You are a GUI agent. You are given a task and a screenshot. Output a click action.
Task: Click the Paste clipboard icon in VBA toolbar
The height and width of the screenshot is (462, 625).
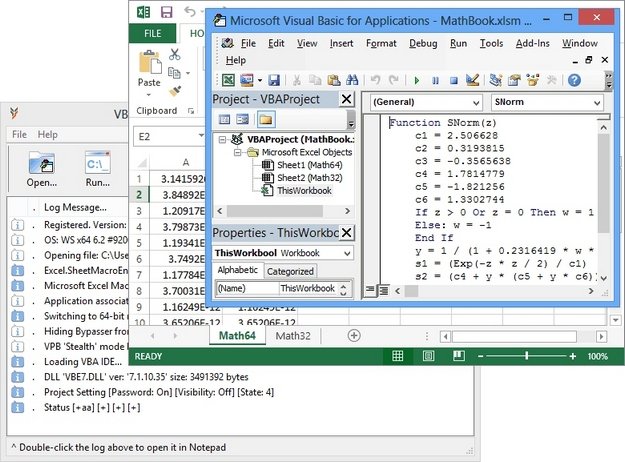tap(334, 80)
